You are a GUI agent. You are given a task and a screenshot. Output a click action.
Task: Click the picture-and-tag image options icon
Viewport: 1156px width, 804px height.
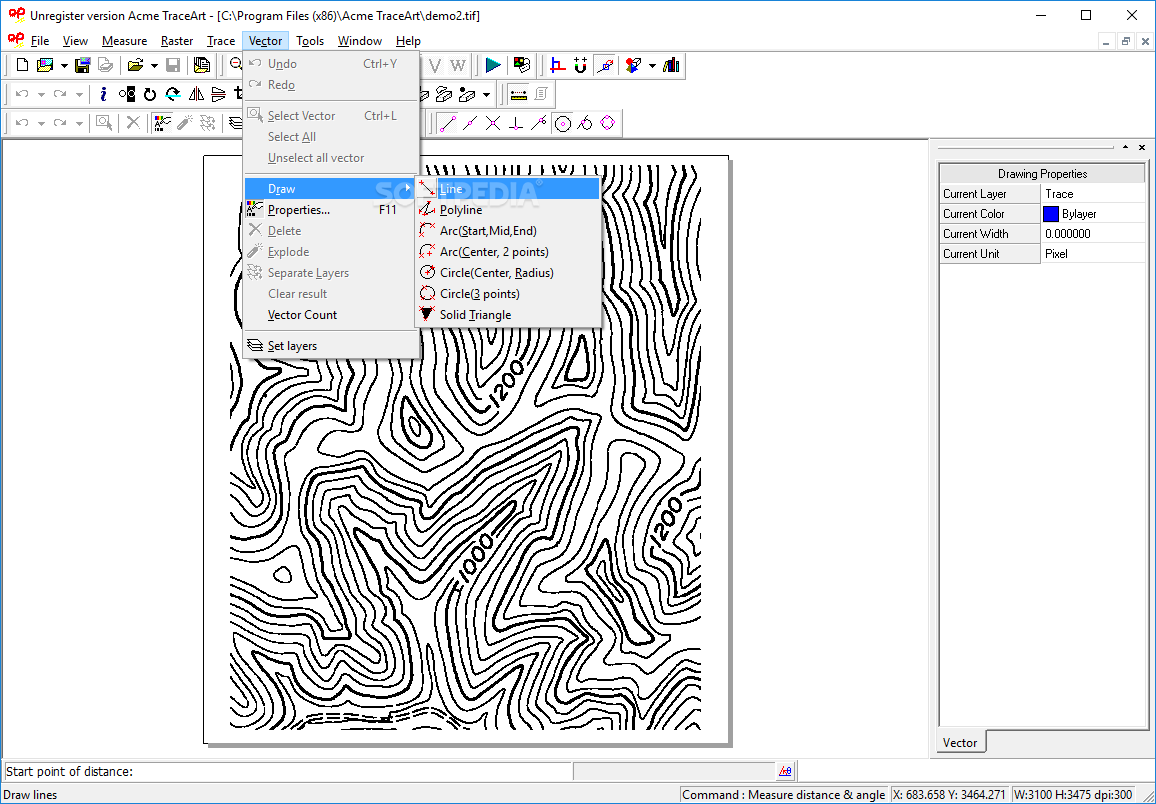(x=522, y=66)
